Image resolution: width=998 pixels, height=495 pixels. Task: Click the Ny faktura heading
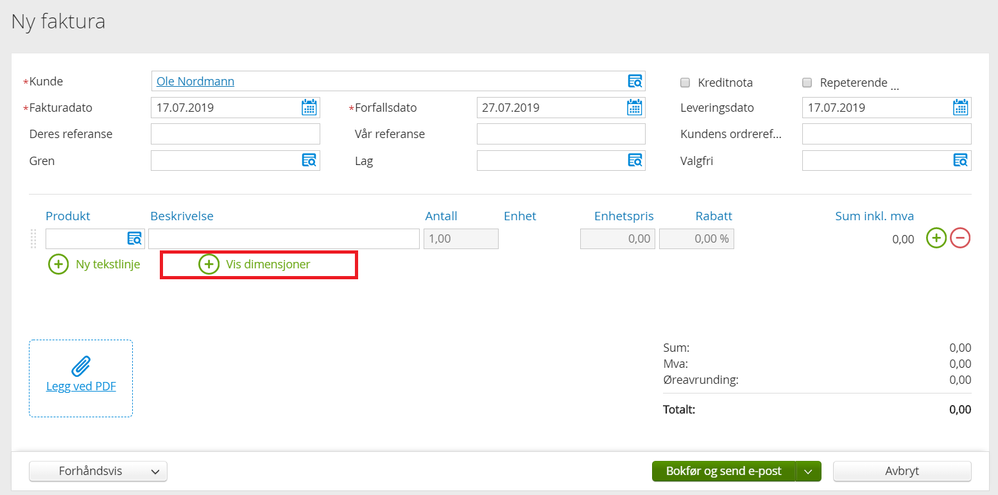[59, 22]
